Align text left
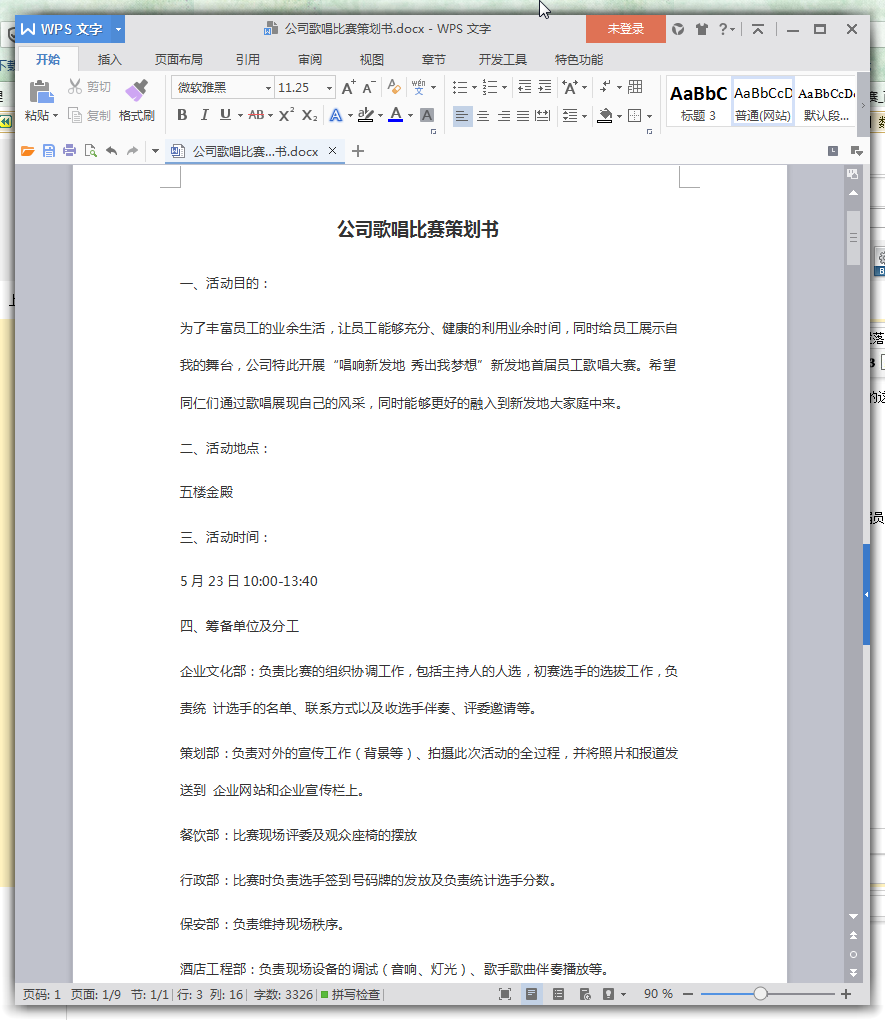The image size is (885, 1020). (461, 116)
